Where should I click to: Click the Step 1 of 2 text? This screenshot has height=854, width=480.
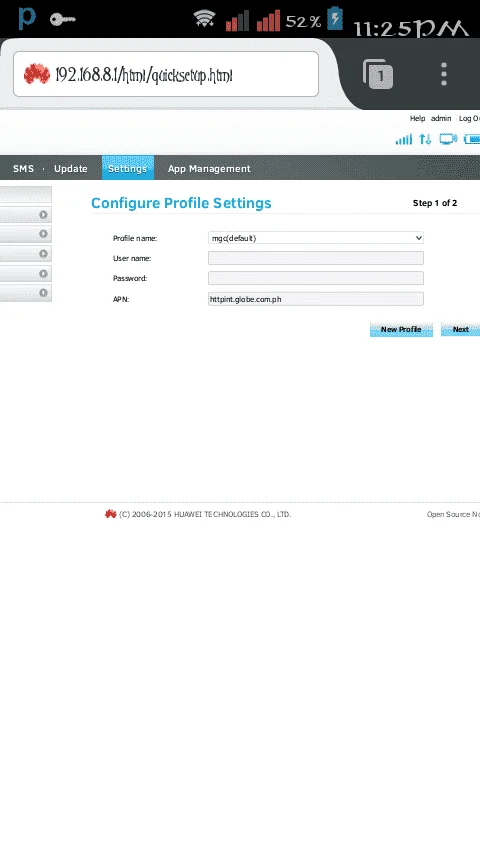click(435, 203)
